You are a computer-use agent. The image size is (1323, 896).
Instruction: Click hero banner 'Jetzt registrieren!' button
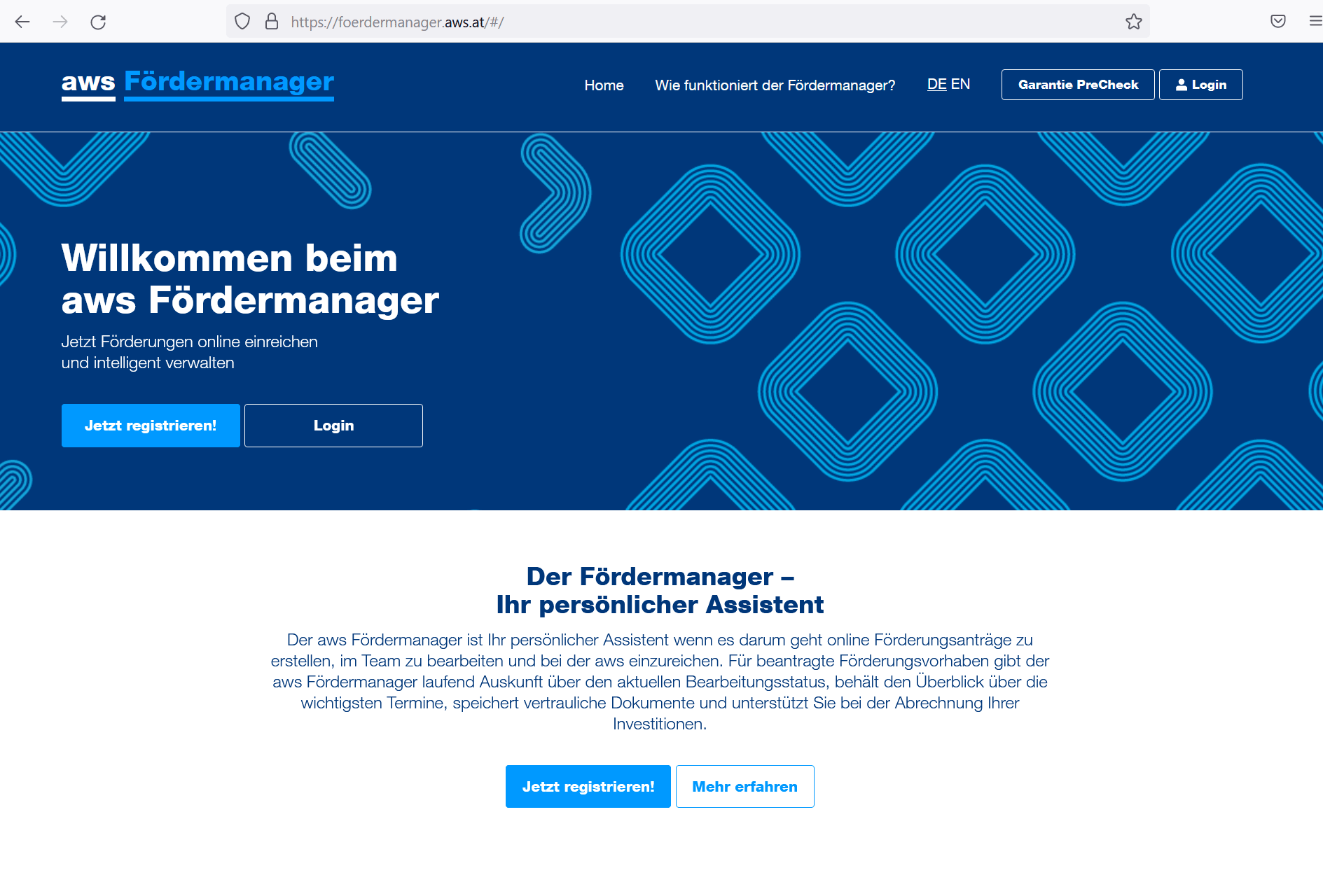(151, 426)
